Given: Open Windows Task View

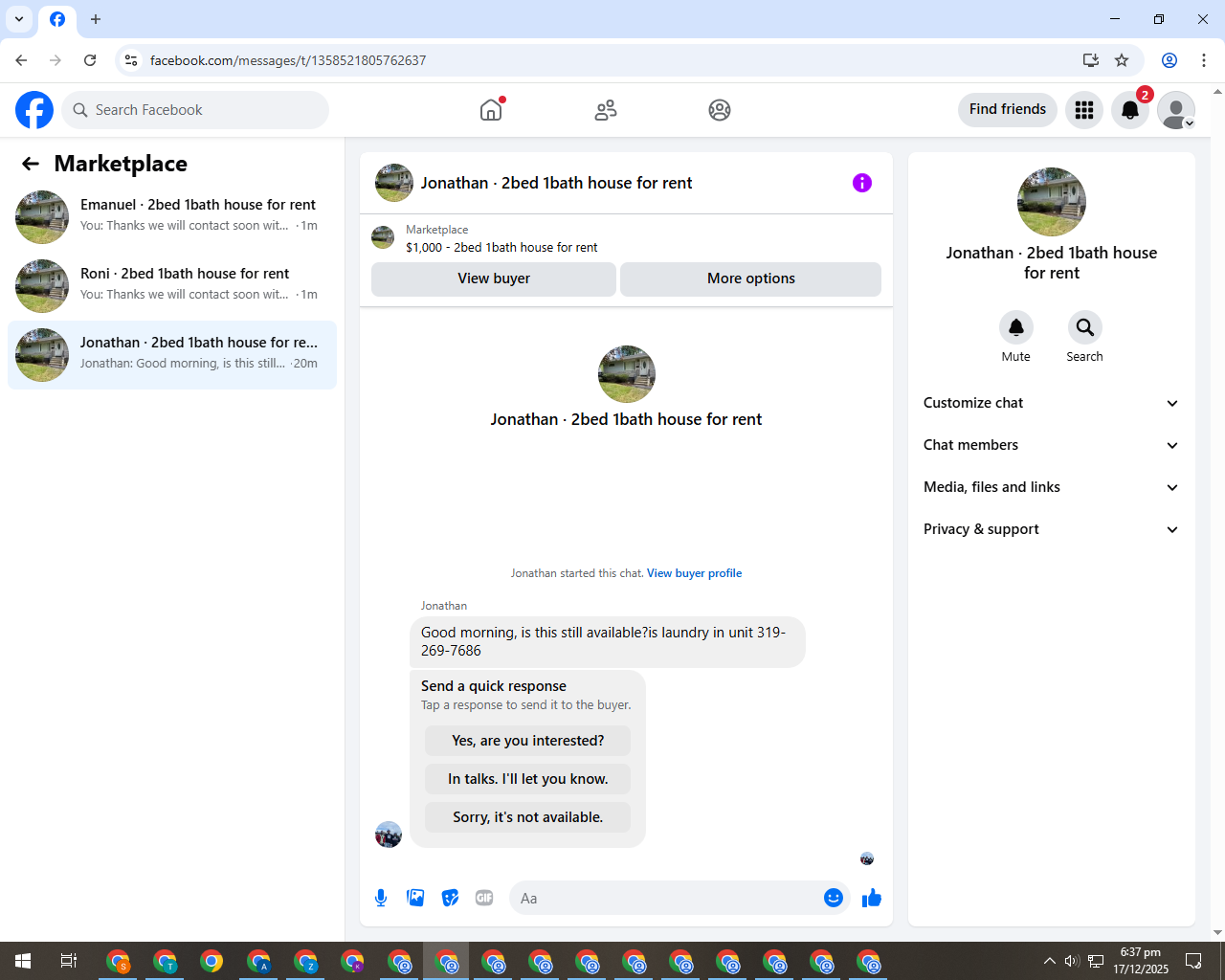Looking at the screenshot, I should (x=69, y=961).
